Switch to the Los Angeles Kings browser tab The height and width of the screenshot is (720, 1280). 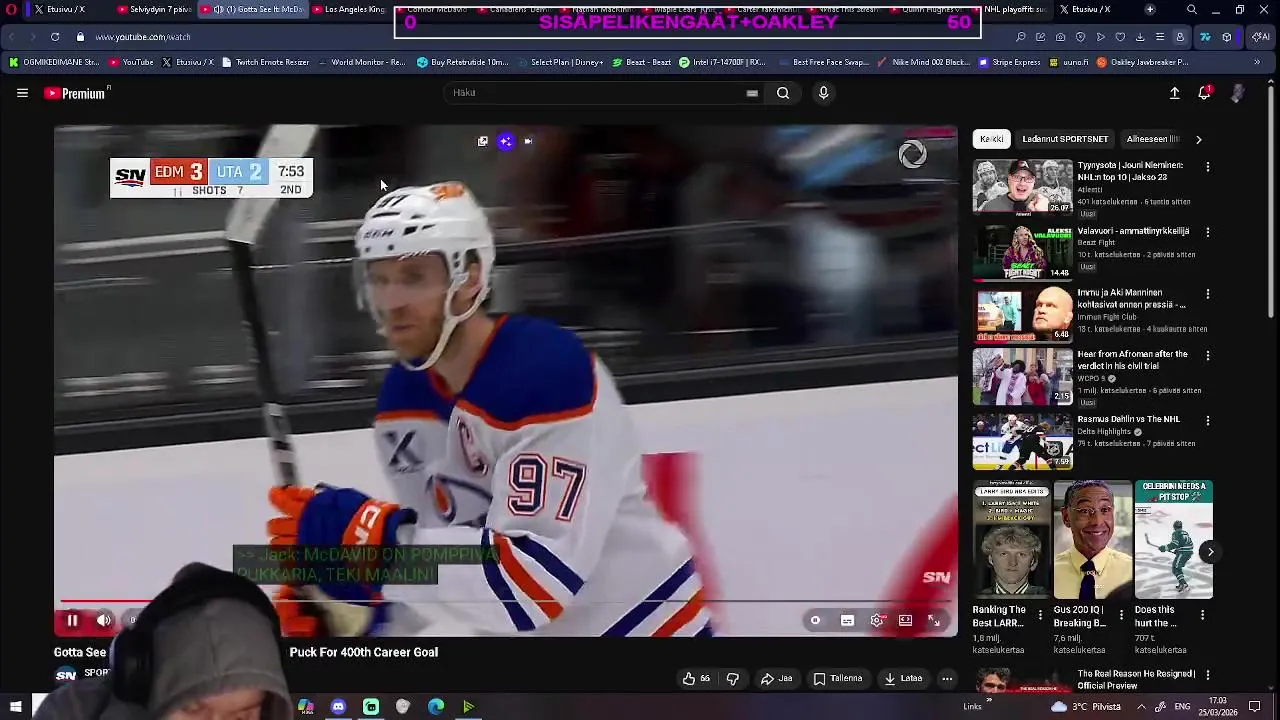(349, 10)
